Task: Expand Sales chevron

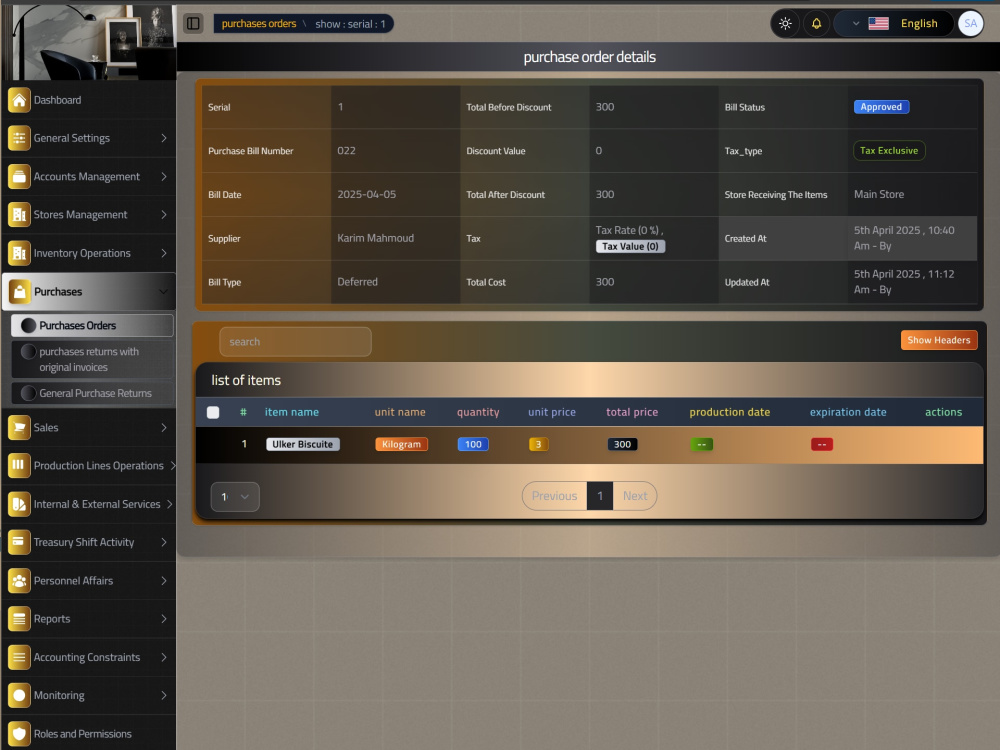Action: pos(164,427)
